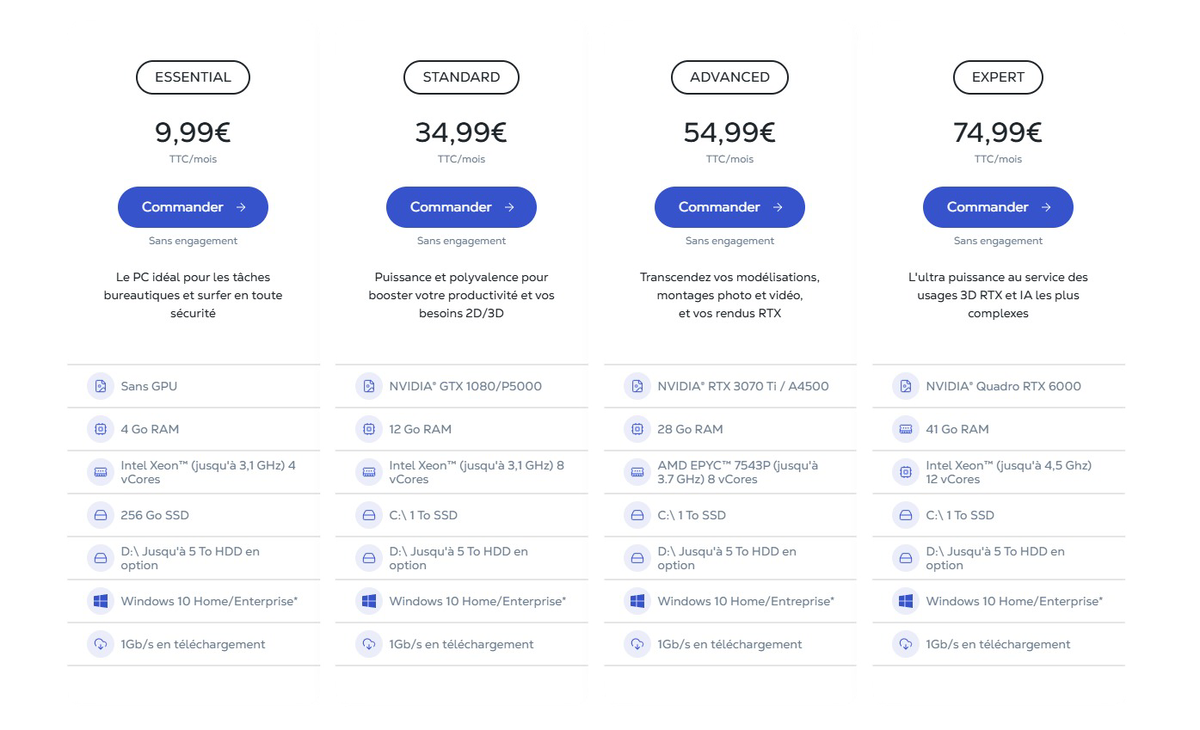Click the GPU icon beside NVIDIA Quadro RTX 6000
The image size is (1200, 730).
pos(905,386)
